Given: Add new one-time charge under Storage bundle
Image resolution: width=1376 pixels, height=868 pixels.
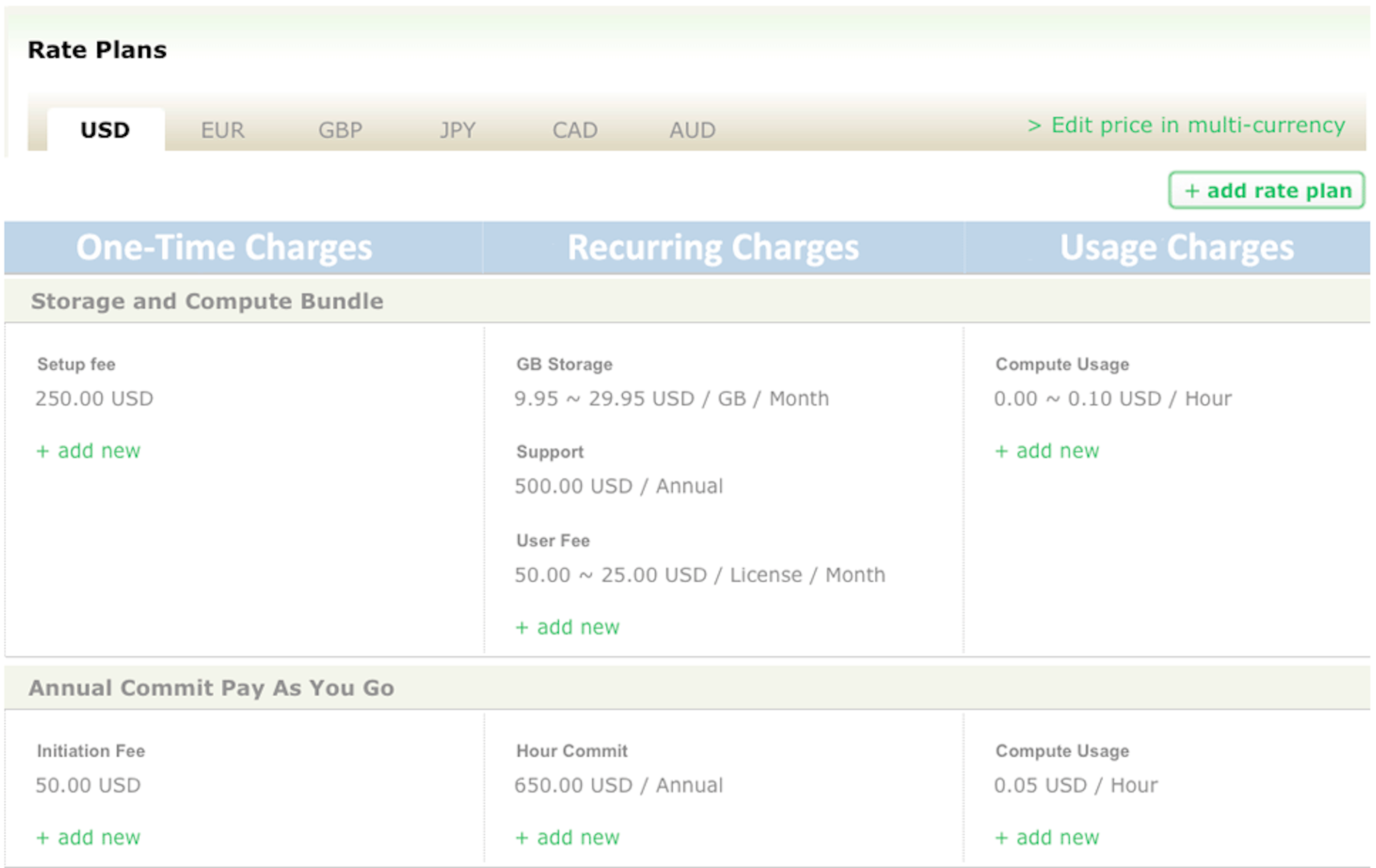Looking at the screenshot, I should click(x=89, y=451).
